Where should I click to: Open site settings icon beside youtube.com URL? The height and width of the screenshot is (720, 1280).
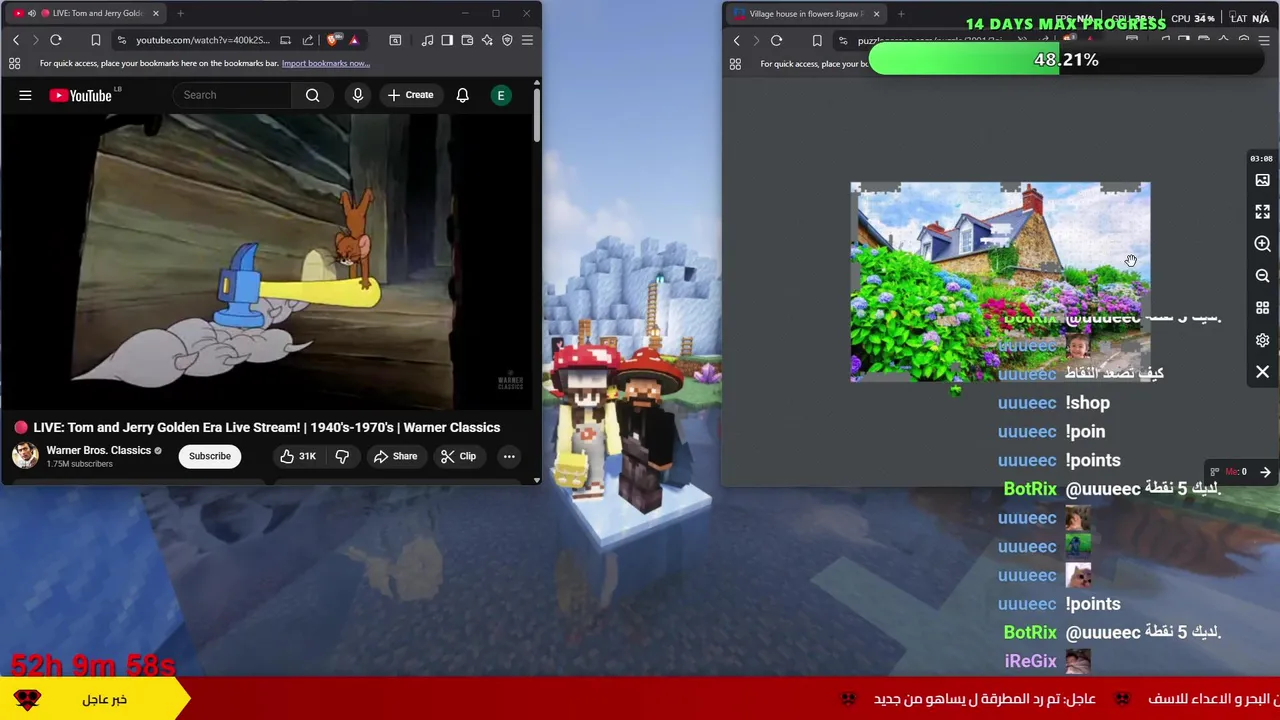(122, 40)
